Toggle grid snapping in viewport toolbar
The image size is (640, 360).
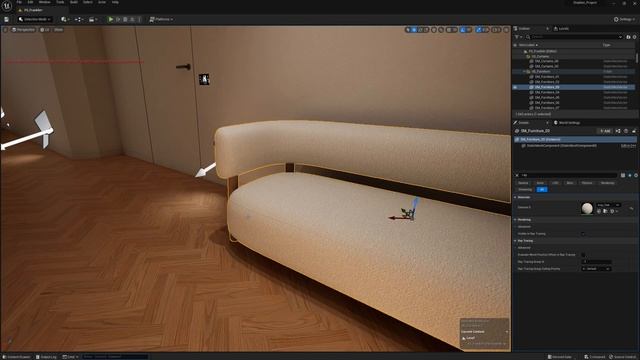point(449,30)
